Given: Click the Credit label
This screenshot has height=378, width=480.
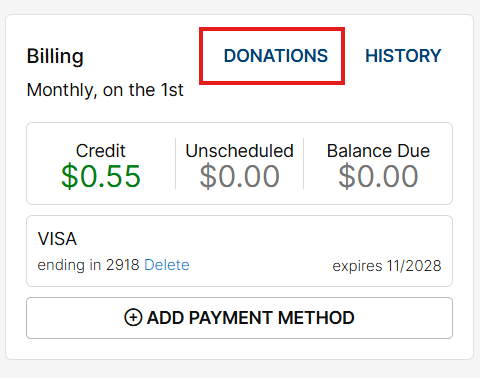Looking at the screenshot, I should pos(101,151).
